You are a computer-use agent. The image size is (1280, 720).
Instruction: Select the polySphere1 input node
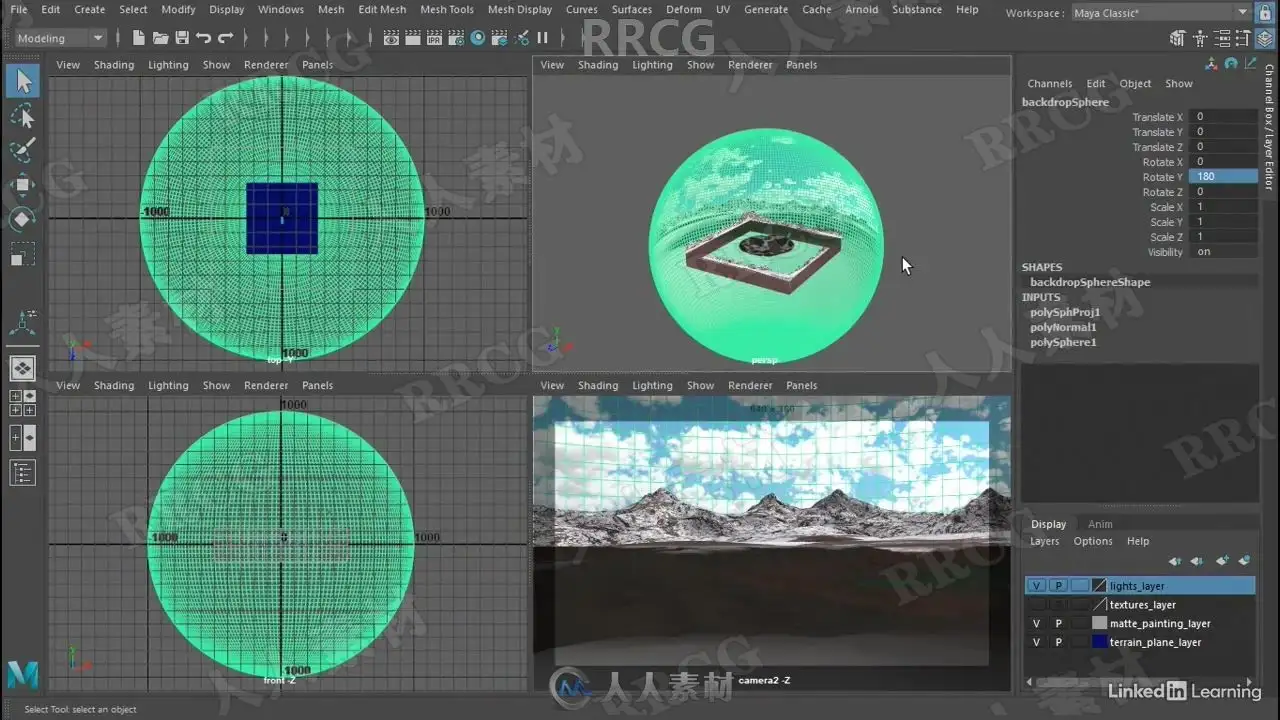coord(1063,342)
